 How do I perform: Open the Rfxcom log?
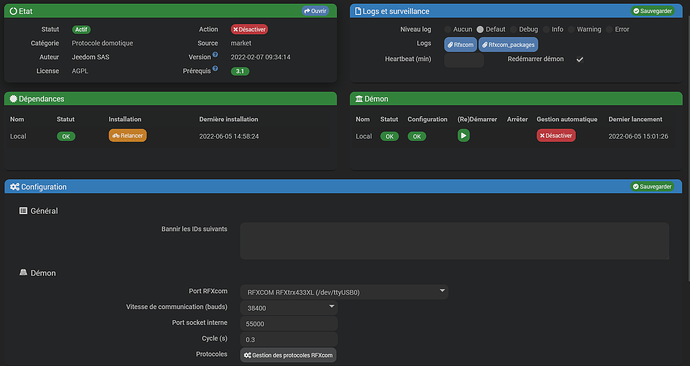tap(460, 45)
